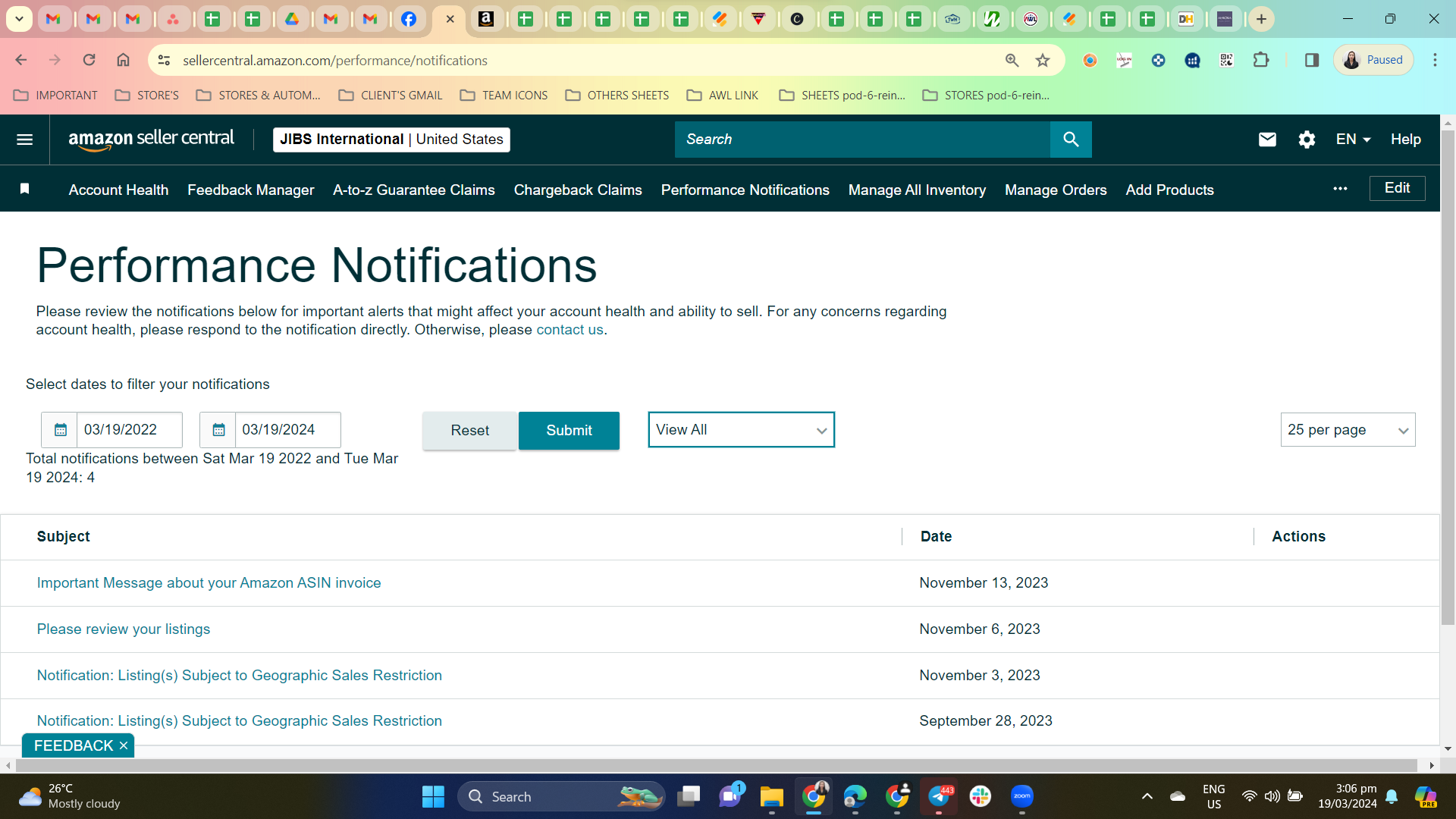Open the 25 per page dropdown
This screenshot has height=819, width=1456.
click(1348, 430)
